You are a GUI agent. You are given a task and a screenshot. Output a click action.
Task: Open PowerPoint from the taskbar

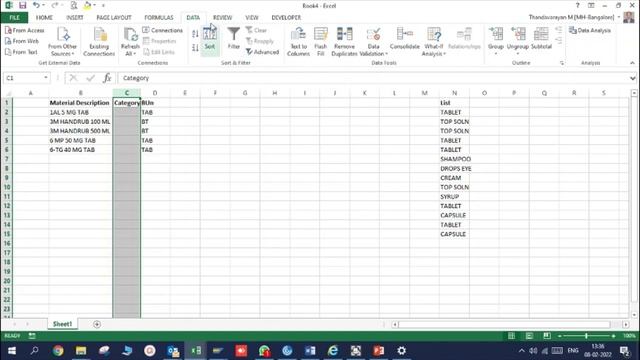[x=378, y=351]
